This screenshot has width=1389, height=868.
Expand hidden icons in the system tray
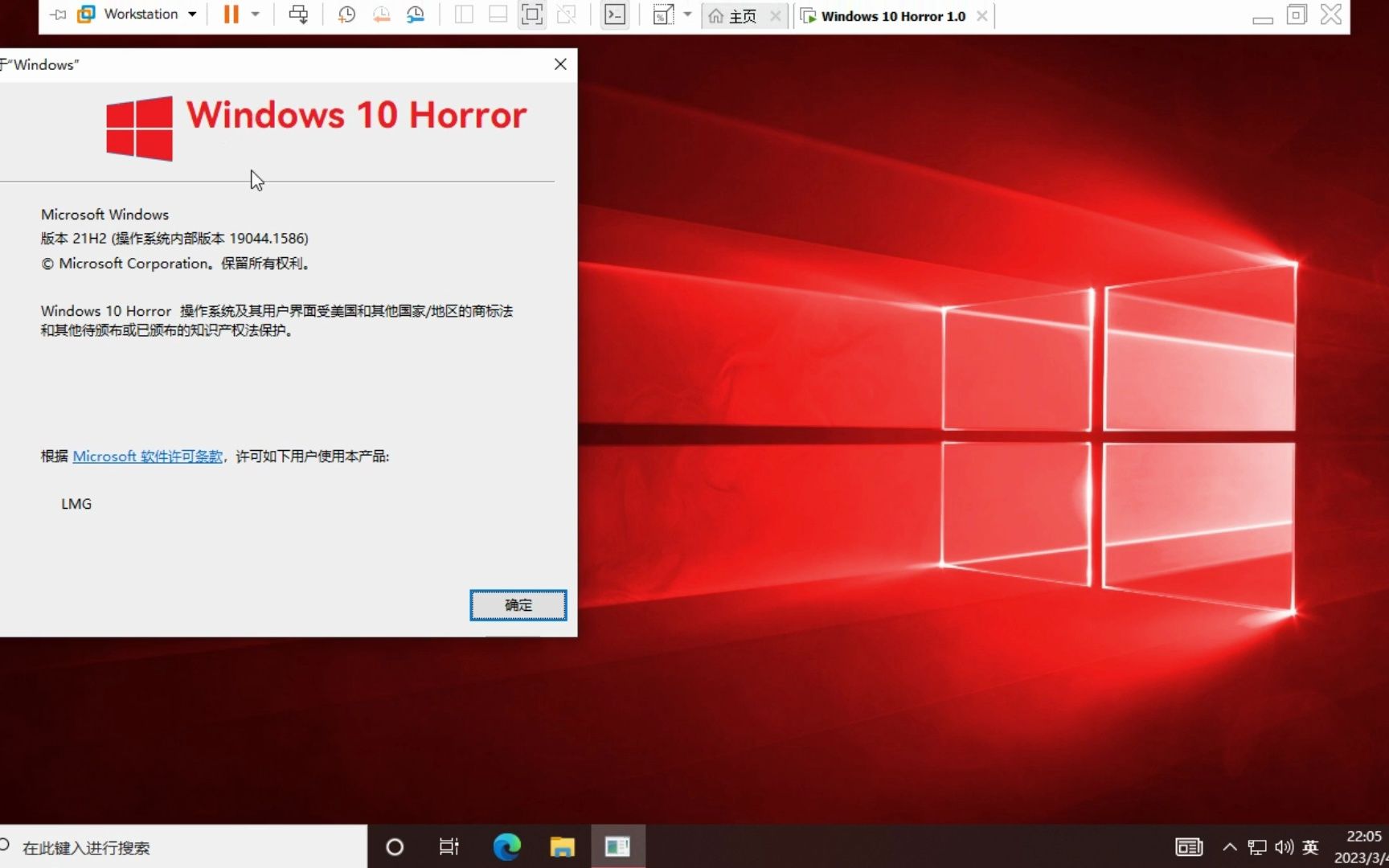point(1229,846)
